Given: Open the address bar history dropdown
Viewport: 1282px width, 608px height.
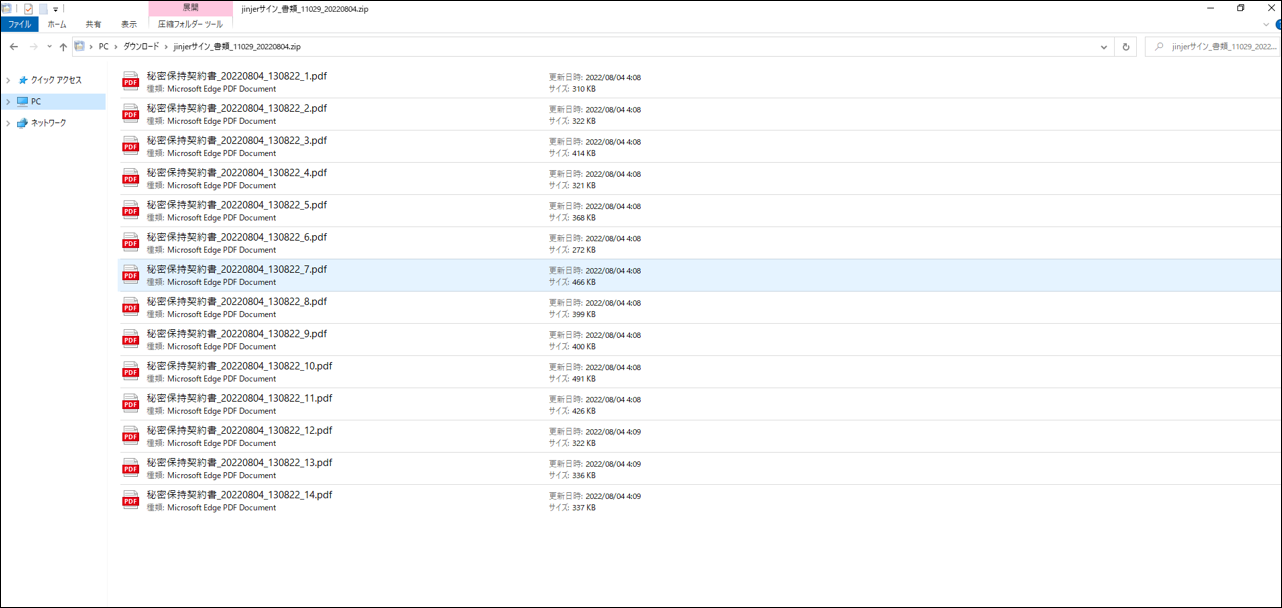Looking at the screenshot, I should (1104, 47).
